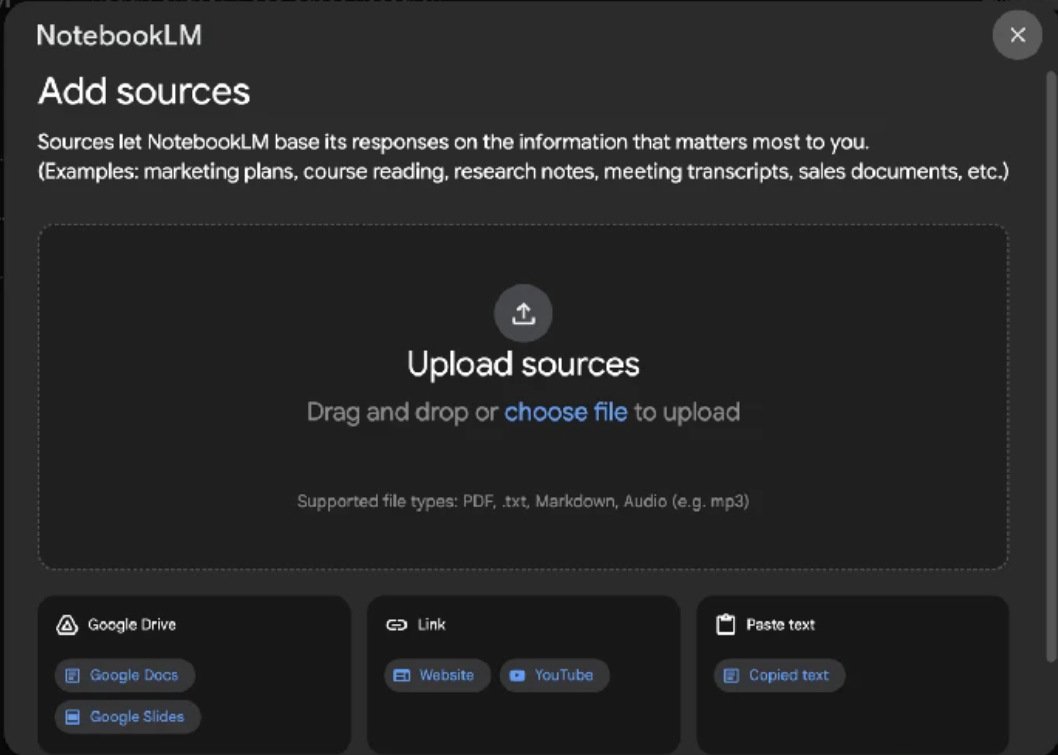
Task: Click the slide icon in Google Slides chip
Action: tap(72, 717)
